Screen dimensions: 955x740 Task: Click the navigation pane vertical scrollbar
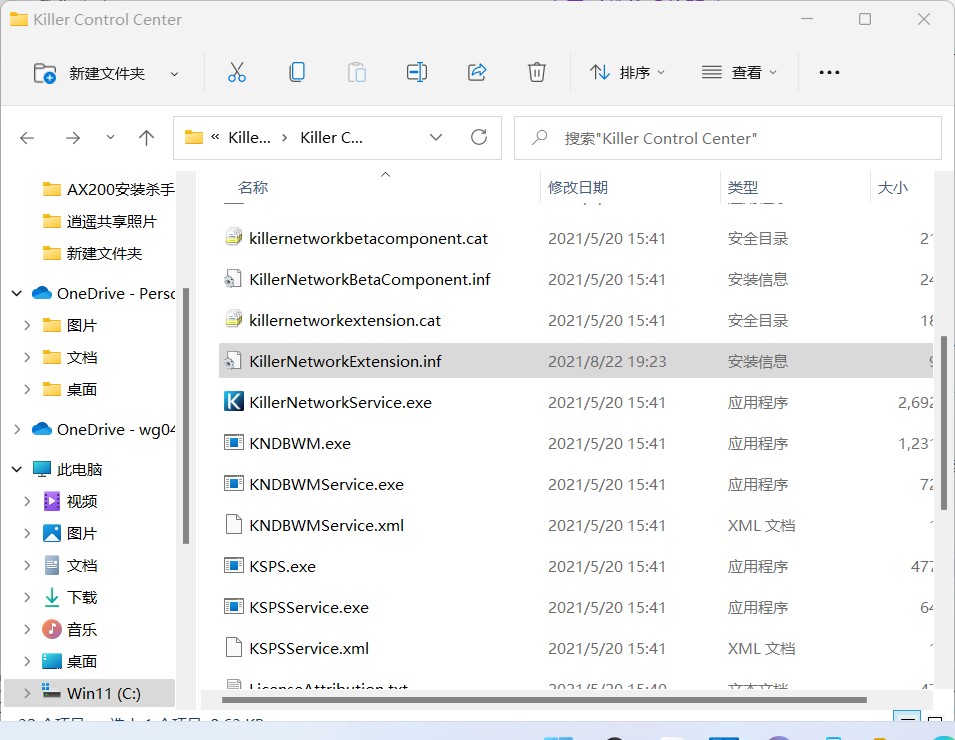tap(186, 415)
